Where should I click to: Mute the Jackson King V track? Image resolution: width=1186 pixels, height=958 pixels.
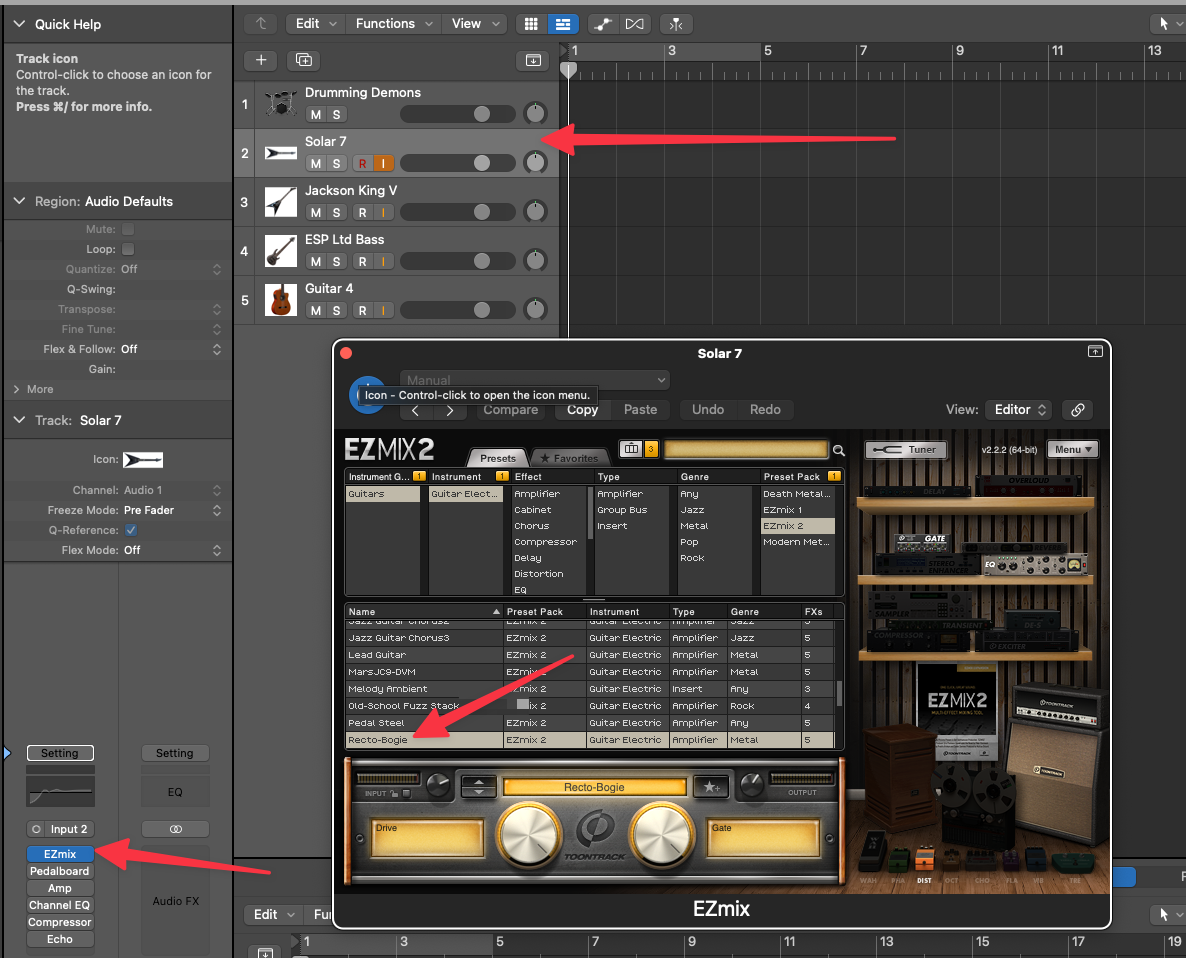click(315, 212)
